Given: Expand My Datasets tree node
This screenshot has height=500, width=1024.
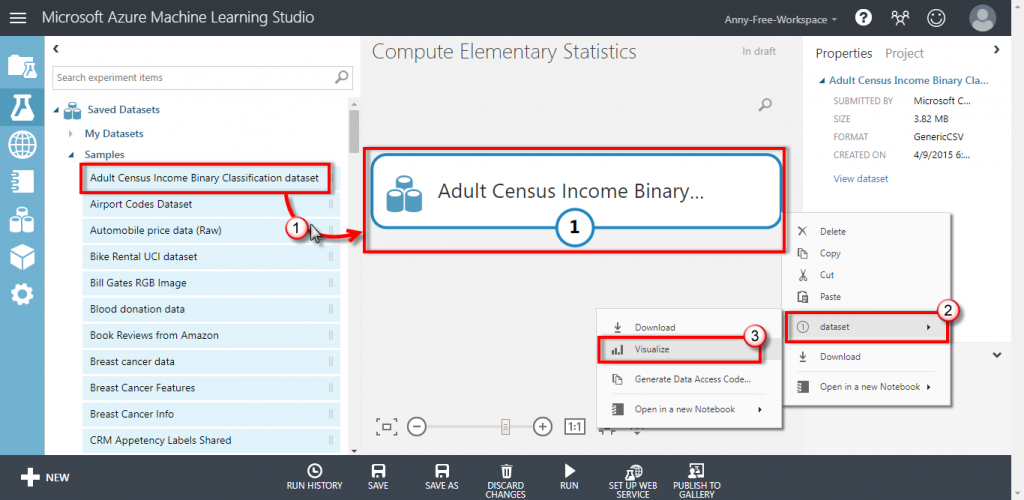Looking at the screenshot, I should pyautogui.click(x=70, y=134).
